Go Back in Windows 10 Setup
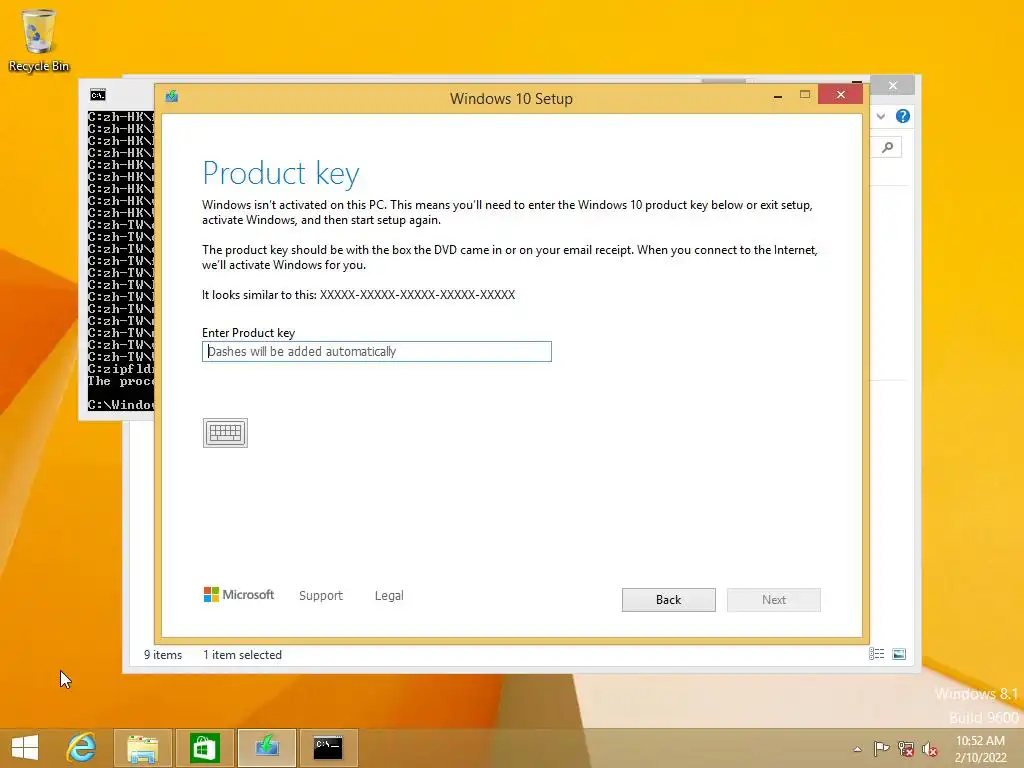Screen dimensions: 1024x768 tap(668, 600)
